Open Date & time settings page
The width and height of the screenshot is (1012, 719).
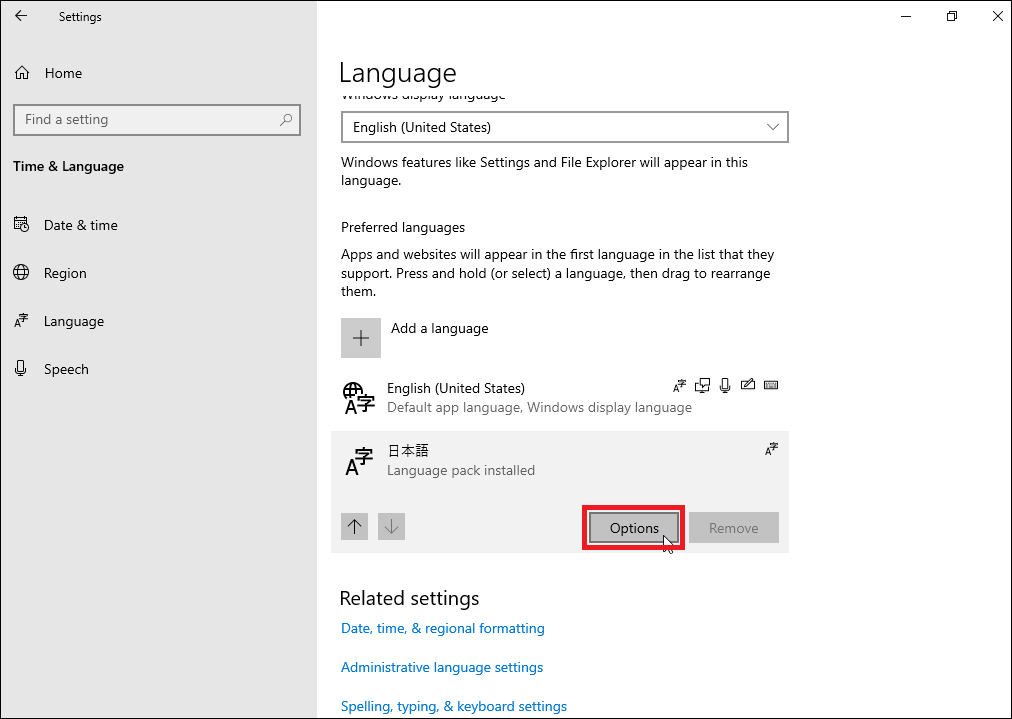(x=80, y=225)
